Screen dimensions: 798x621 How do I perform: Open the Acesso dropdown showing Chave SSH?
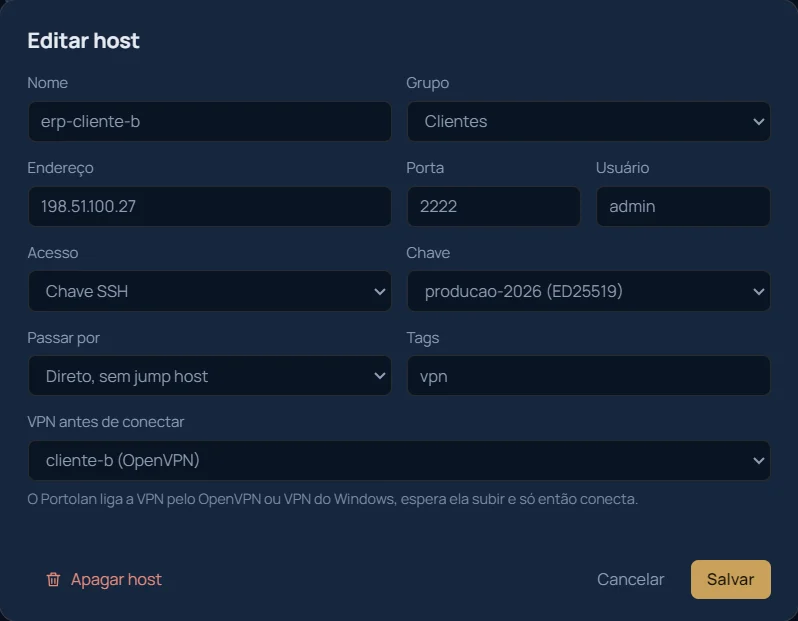[210, 291]
